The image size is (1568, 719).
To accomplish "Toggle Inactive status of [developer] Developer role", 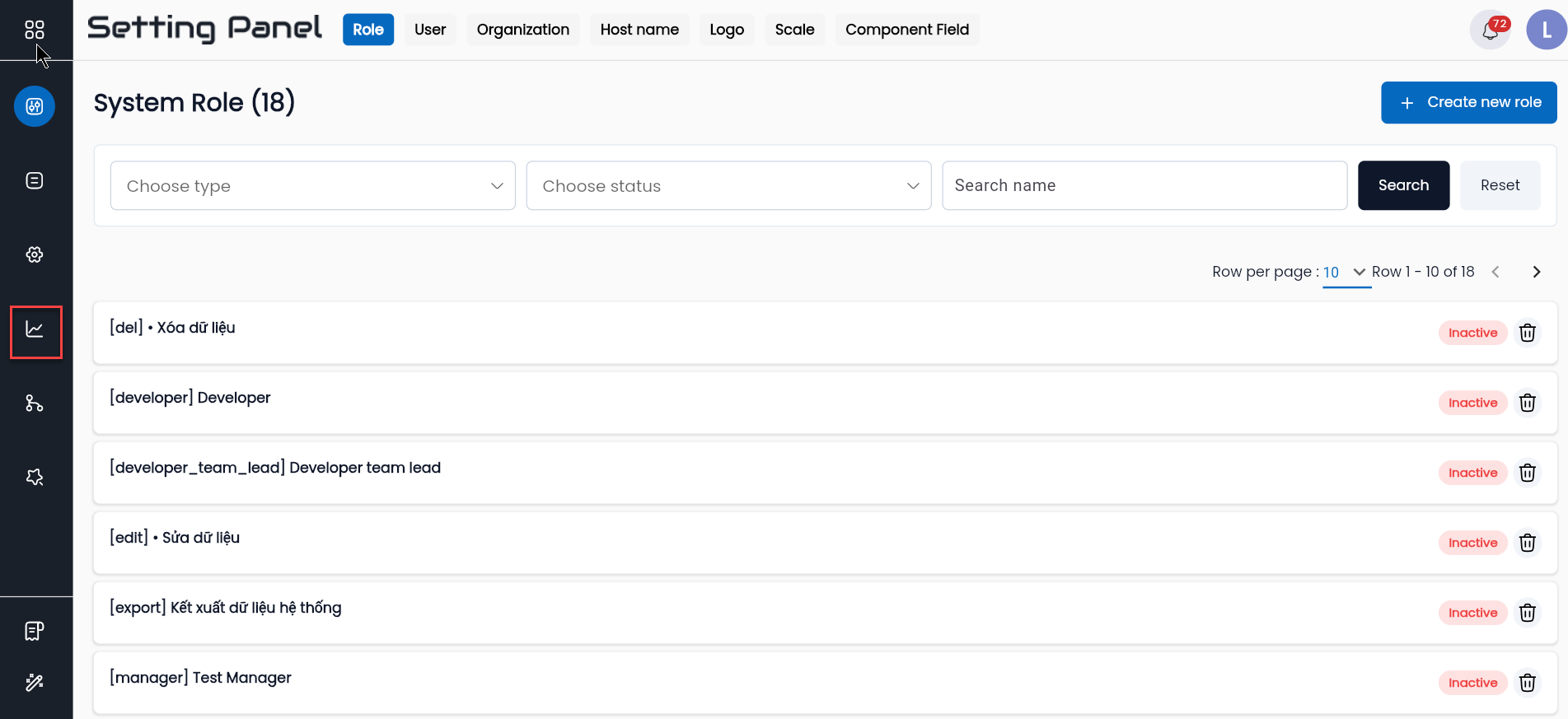I will (x=1473, y=403).
